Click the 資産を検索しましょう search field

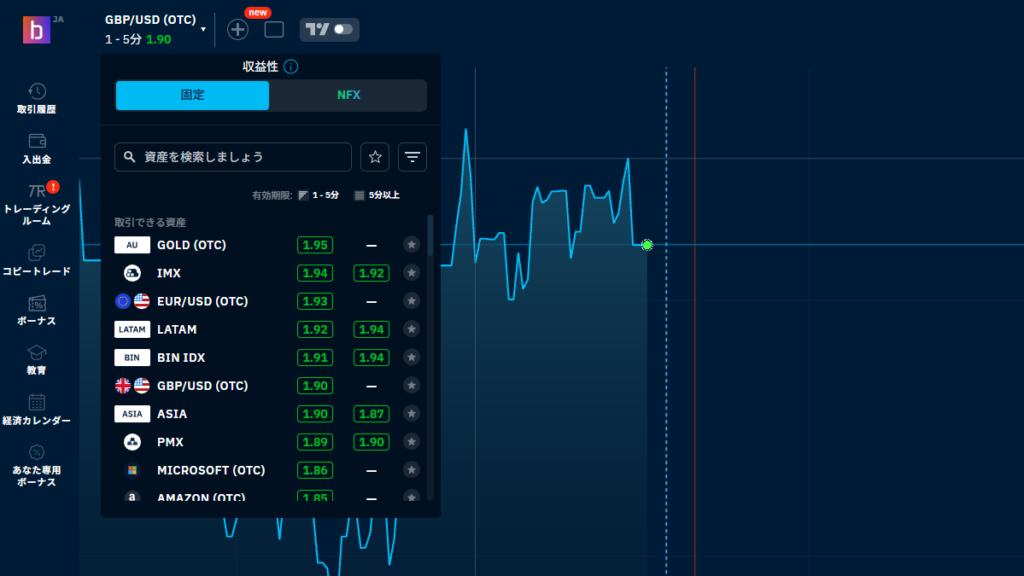click(234, 157)
